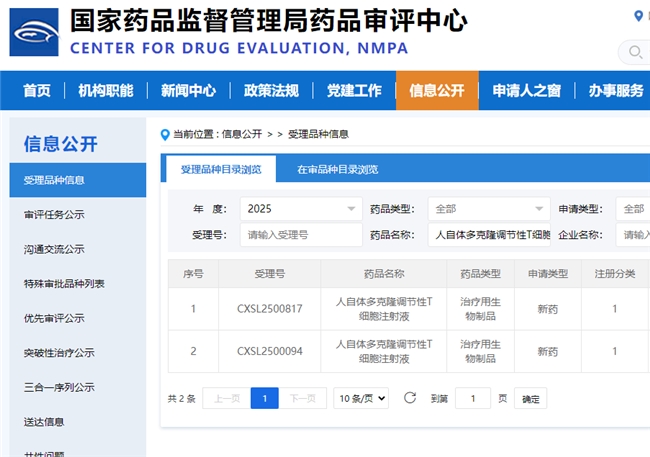The height and width of the screenshot is (457, 650).
Task: Open 审评任务公示 in sidebar
Action: [54, 215]
